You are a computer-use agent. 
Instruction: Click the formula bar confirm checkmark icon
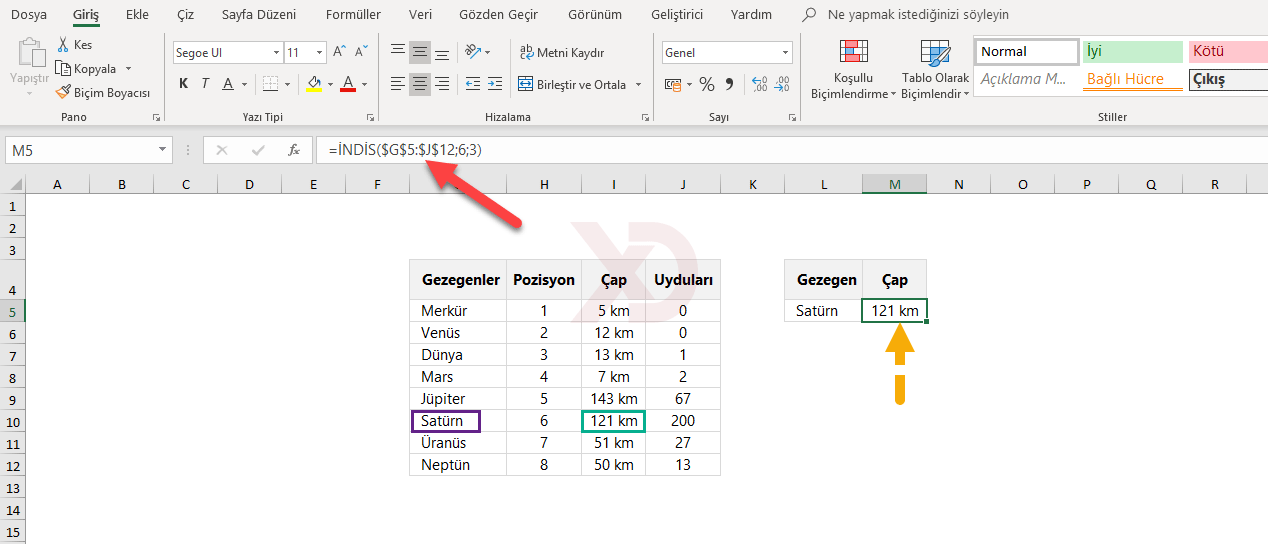(258, 150)
